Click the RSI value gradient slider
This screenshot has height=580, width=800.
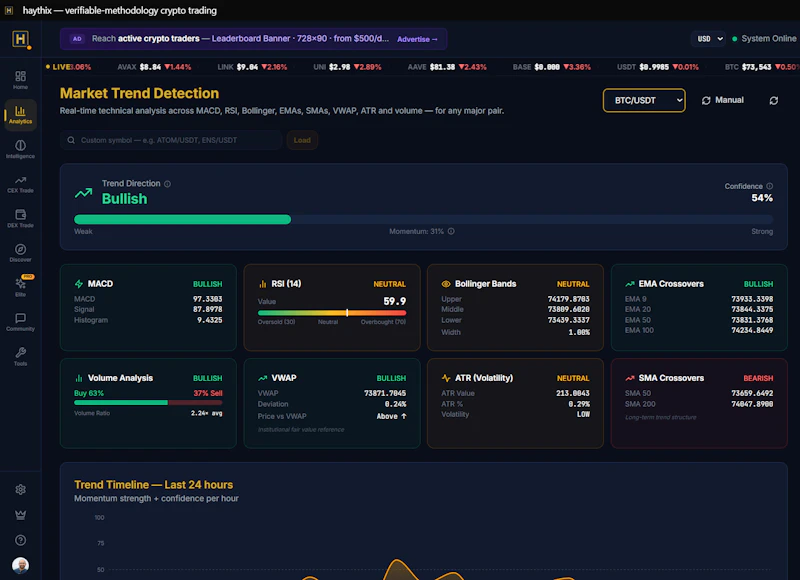coord(332,313)
